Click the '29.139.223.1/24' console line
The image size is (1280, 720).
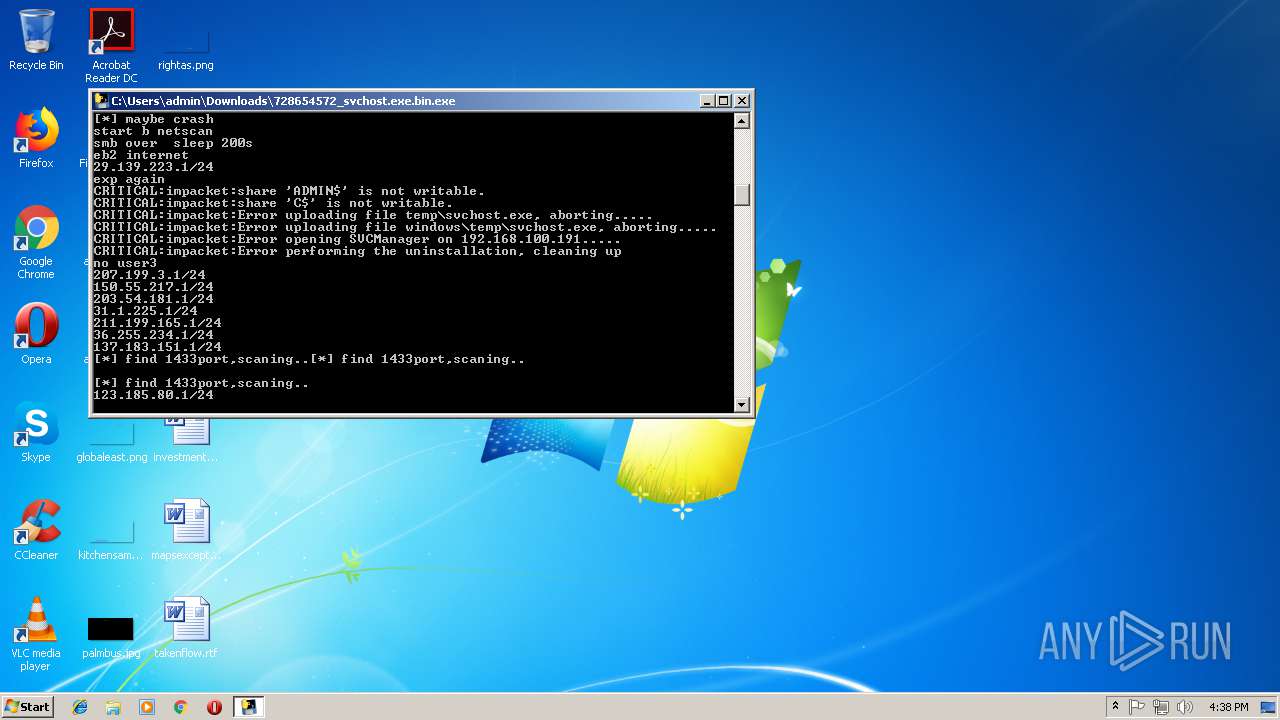[153, 167]
